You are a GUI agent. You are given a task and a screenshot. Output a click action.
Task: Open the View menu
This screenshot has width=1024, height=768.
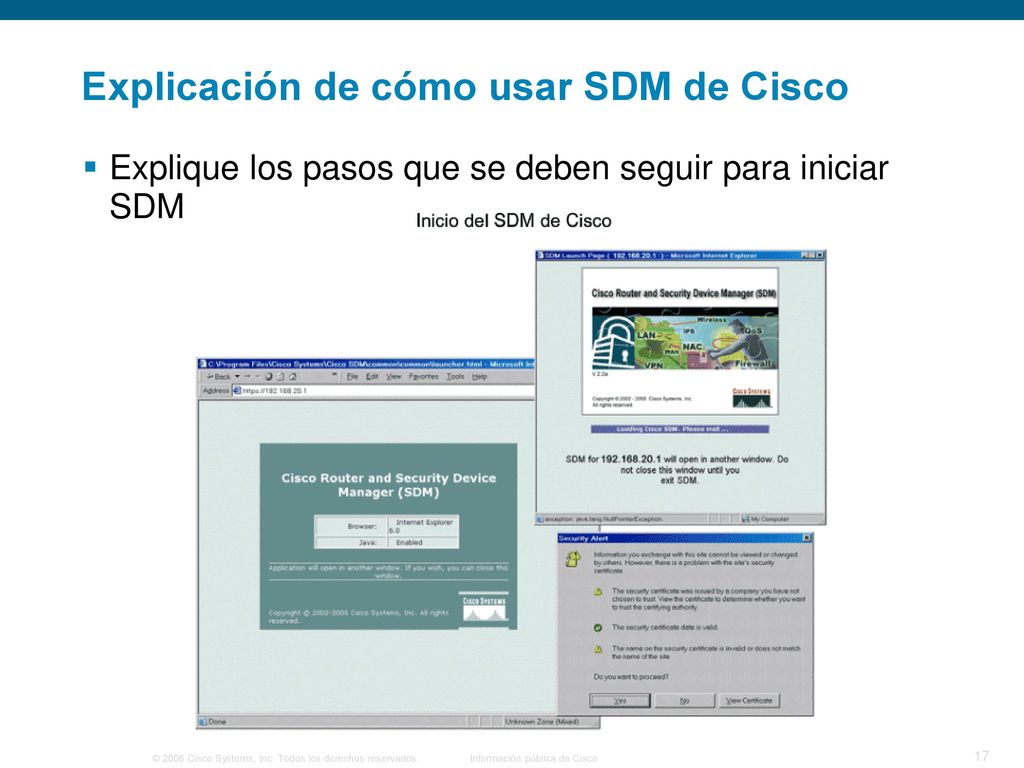(x=394, y=377)
